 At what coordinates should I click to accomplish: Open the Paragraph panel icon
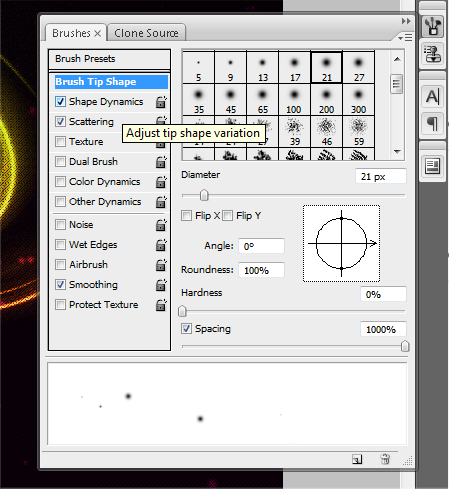click(432, 124)
